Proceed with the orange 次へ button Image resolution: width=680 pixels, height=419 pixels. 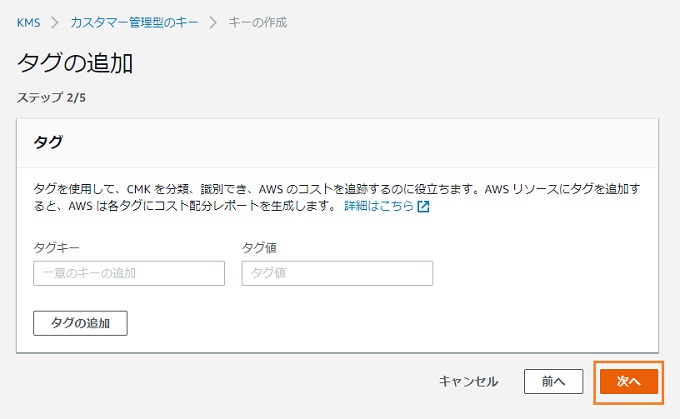629,382
